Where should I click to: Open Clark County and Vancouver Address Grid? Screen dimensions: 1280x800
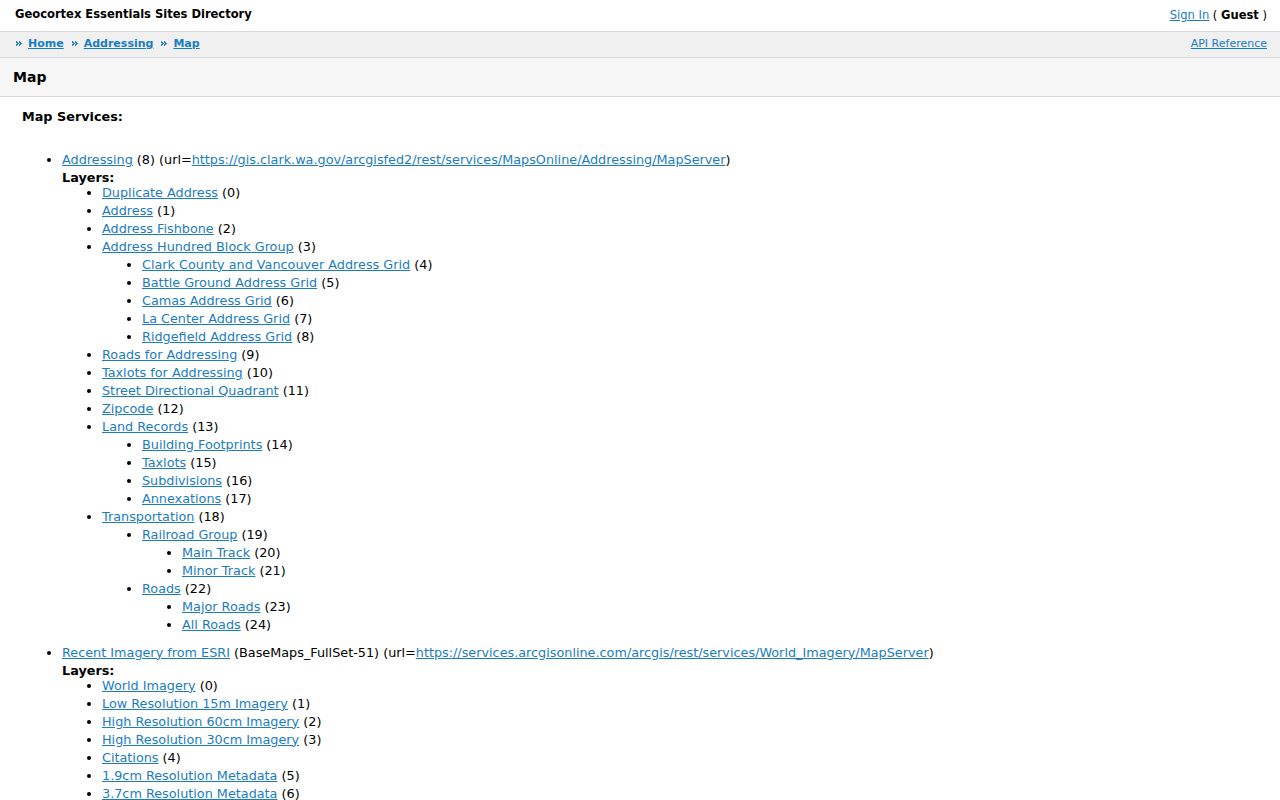pyautogui.click(x=276, y=265)
